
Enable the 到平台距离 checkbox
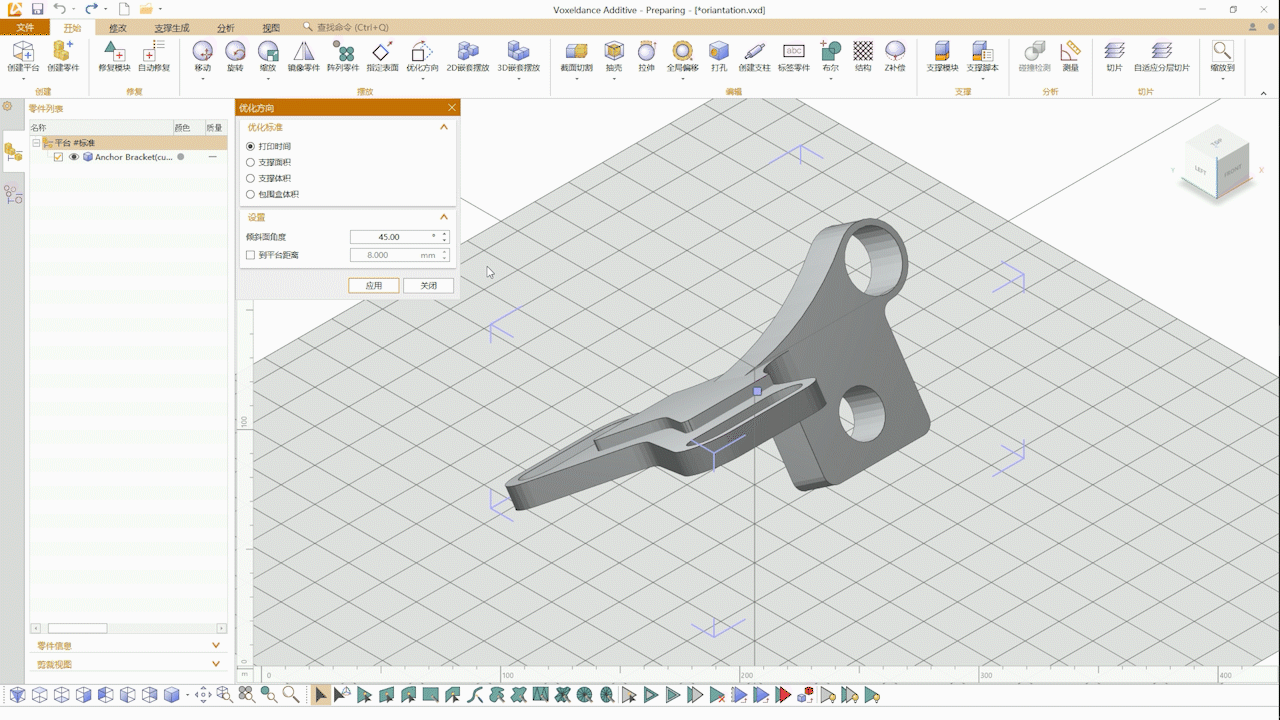[x=251, y=255]
